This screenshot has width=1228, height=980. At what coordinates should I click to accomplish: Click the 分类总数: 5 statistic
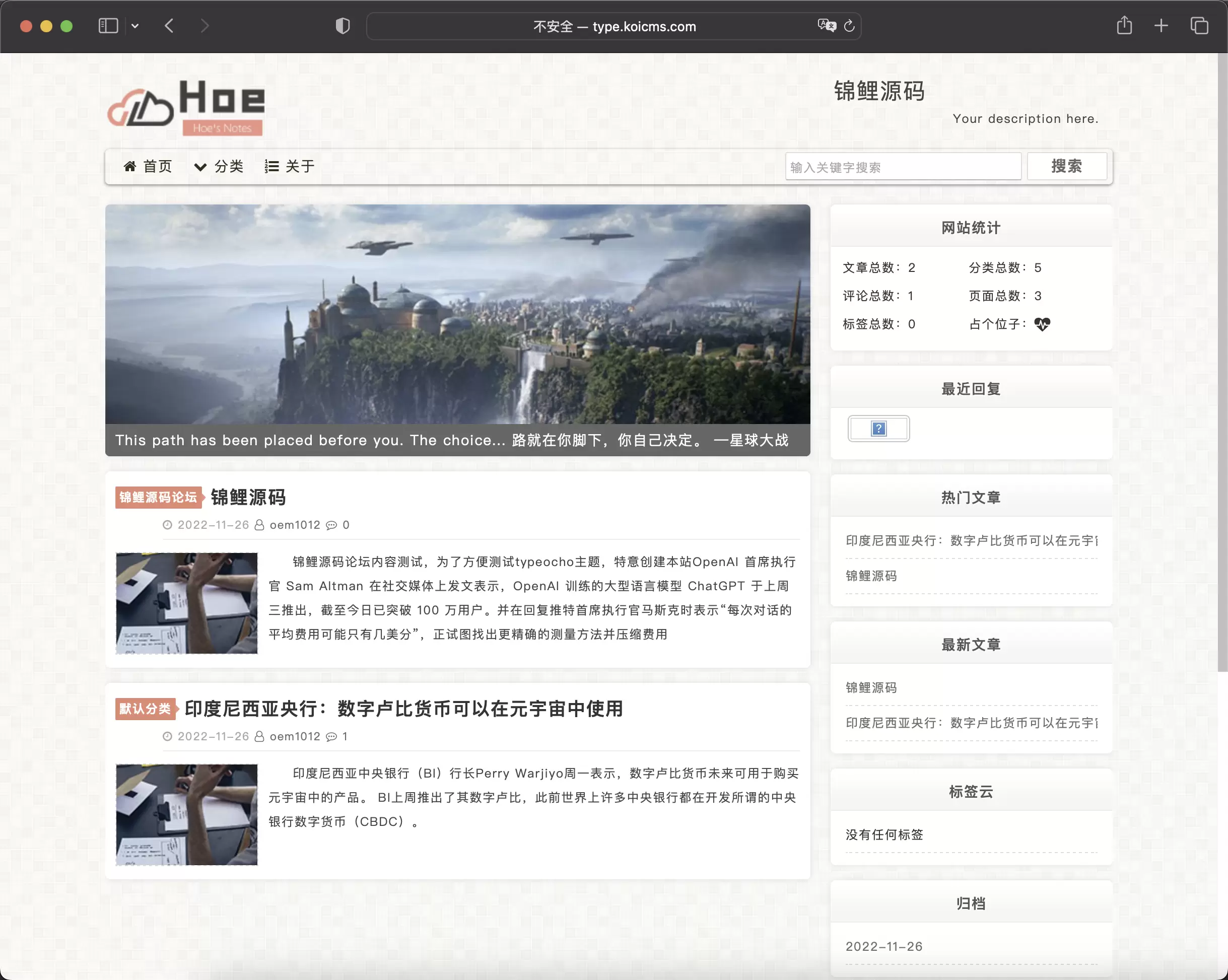(x=1005, y=267)
